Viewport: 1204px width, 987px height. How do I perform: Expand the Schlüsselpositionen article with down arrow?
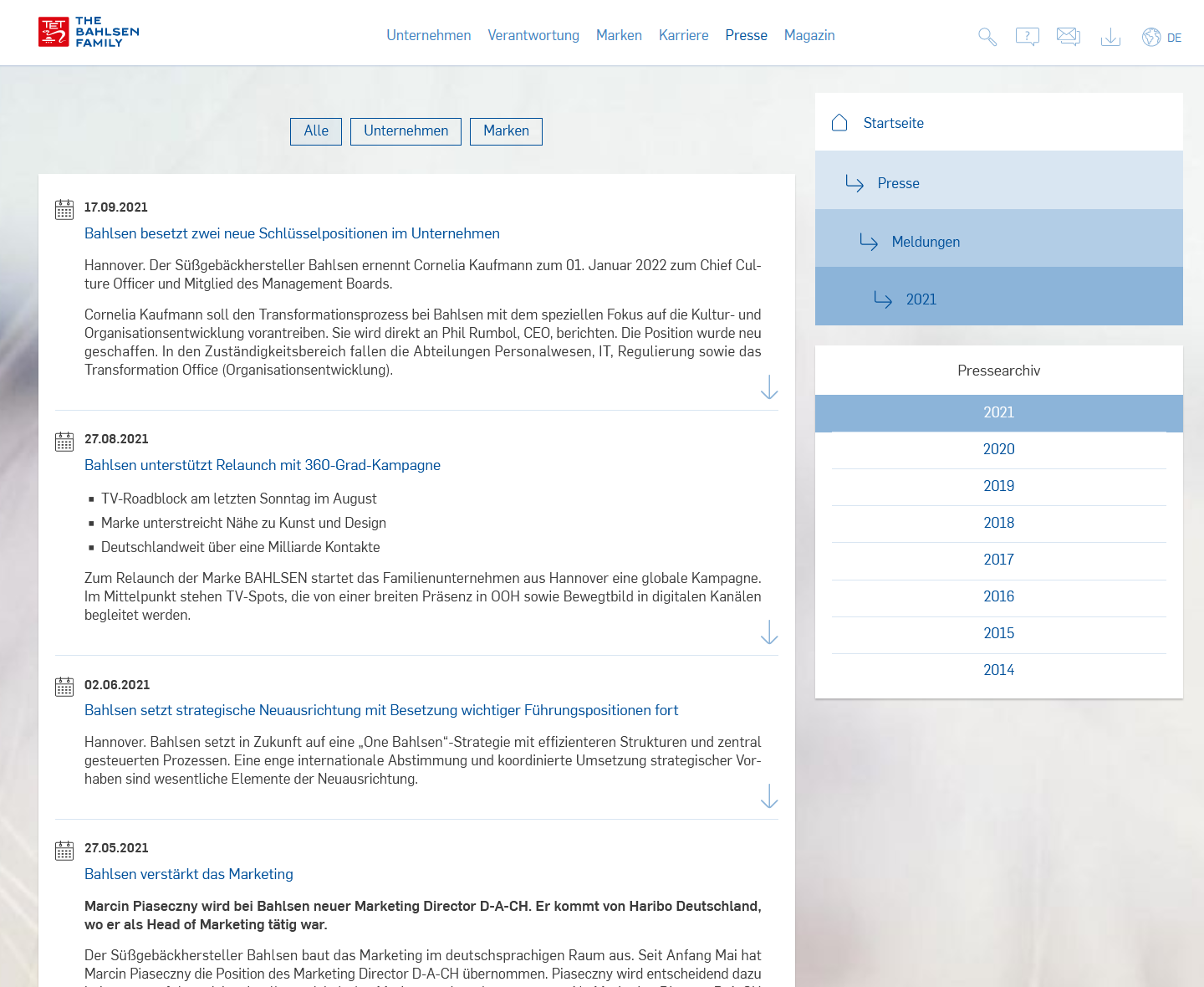pos(769,386)
